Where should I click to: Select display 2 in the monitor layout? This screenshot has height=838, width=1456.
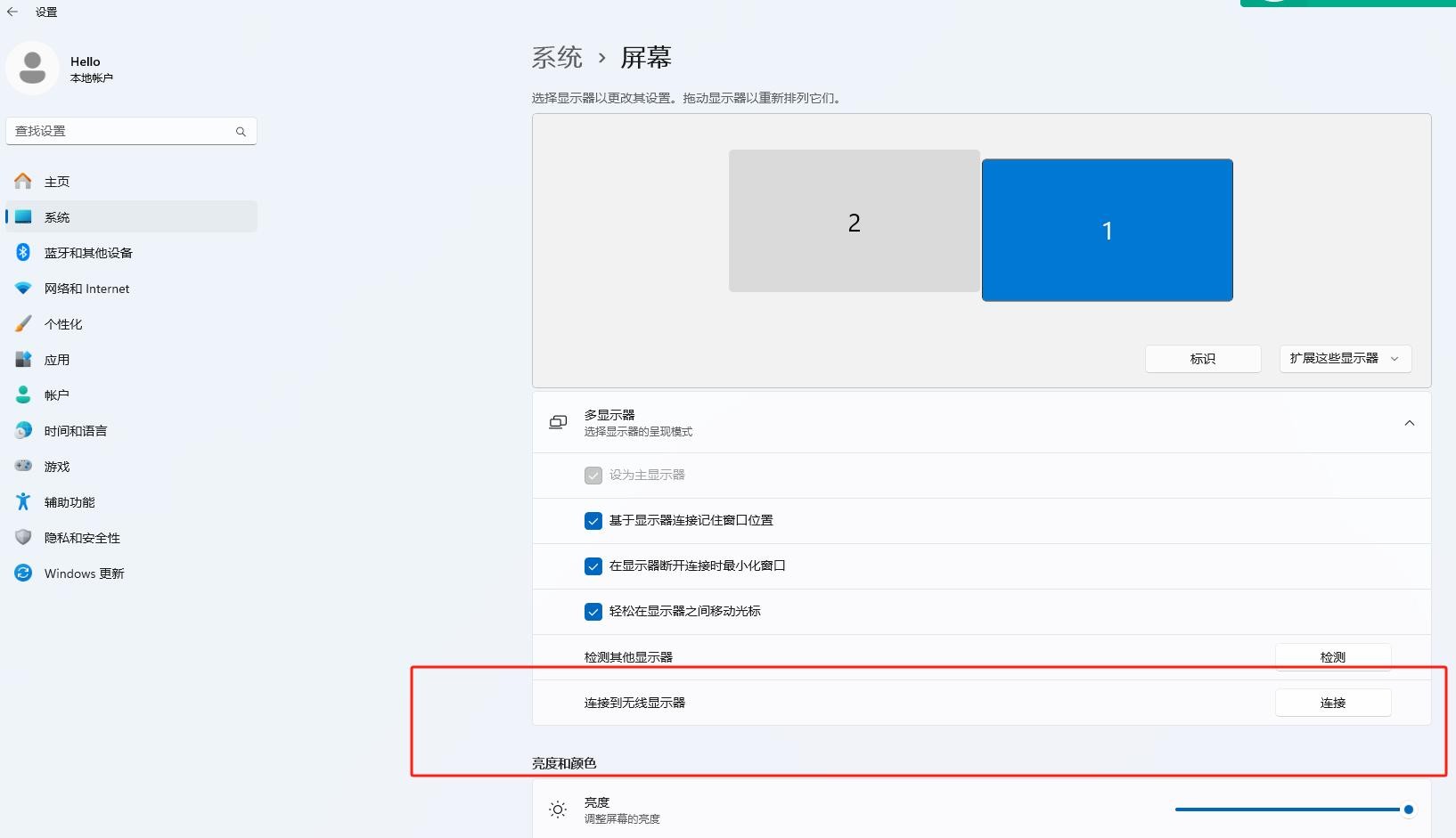coord(854,222)
